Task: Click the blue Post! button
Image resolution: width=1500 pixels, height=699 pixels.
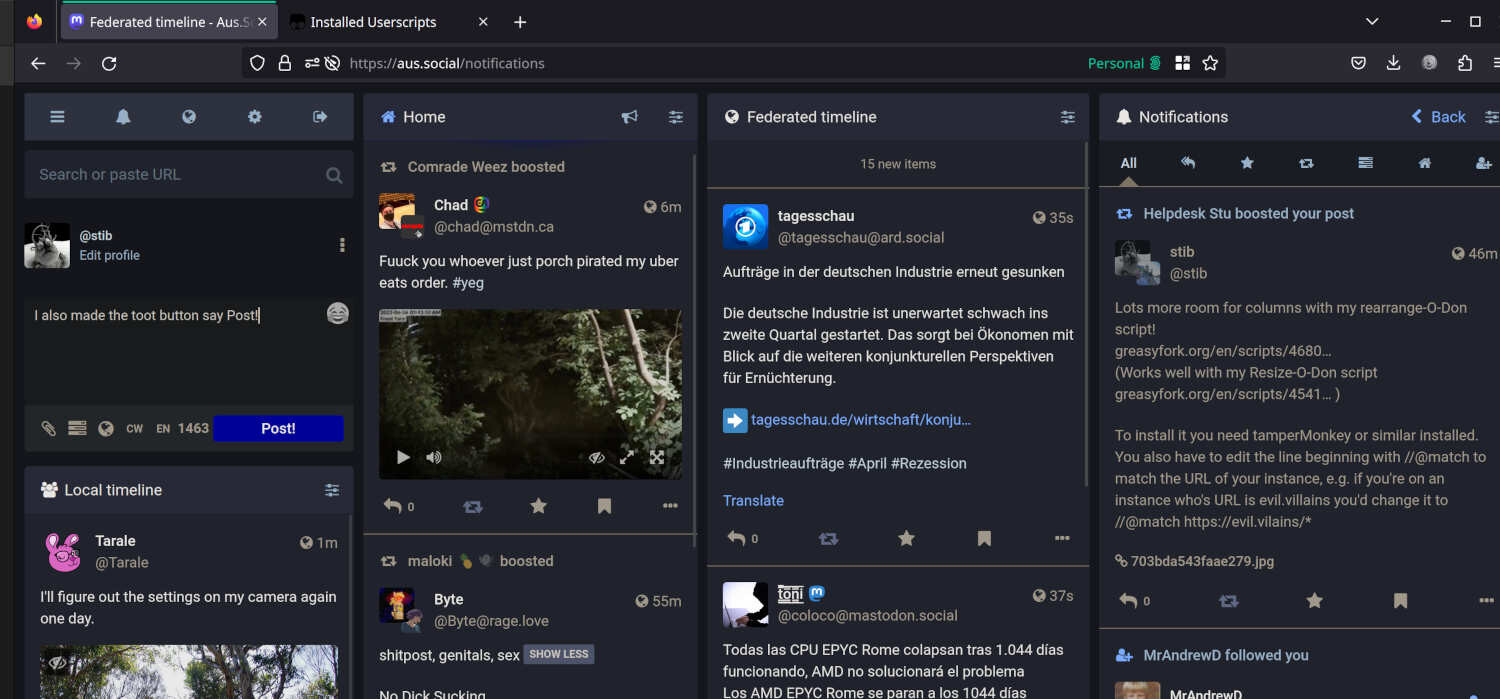Action: coord(278,428)
